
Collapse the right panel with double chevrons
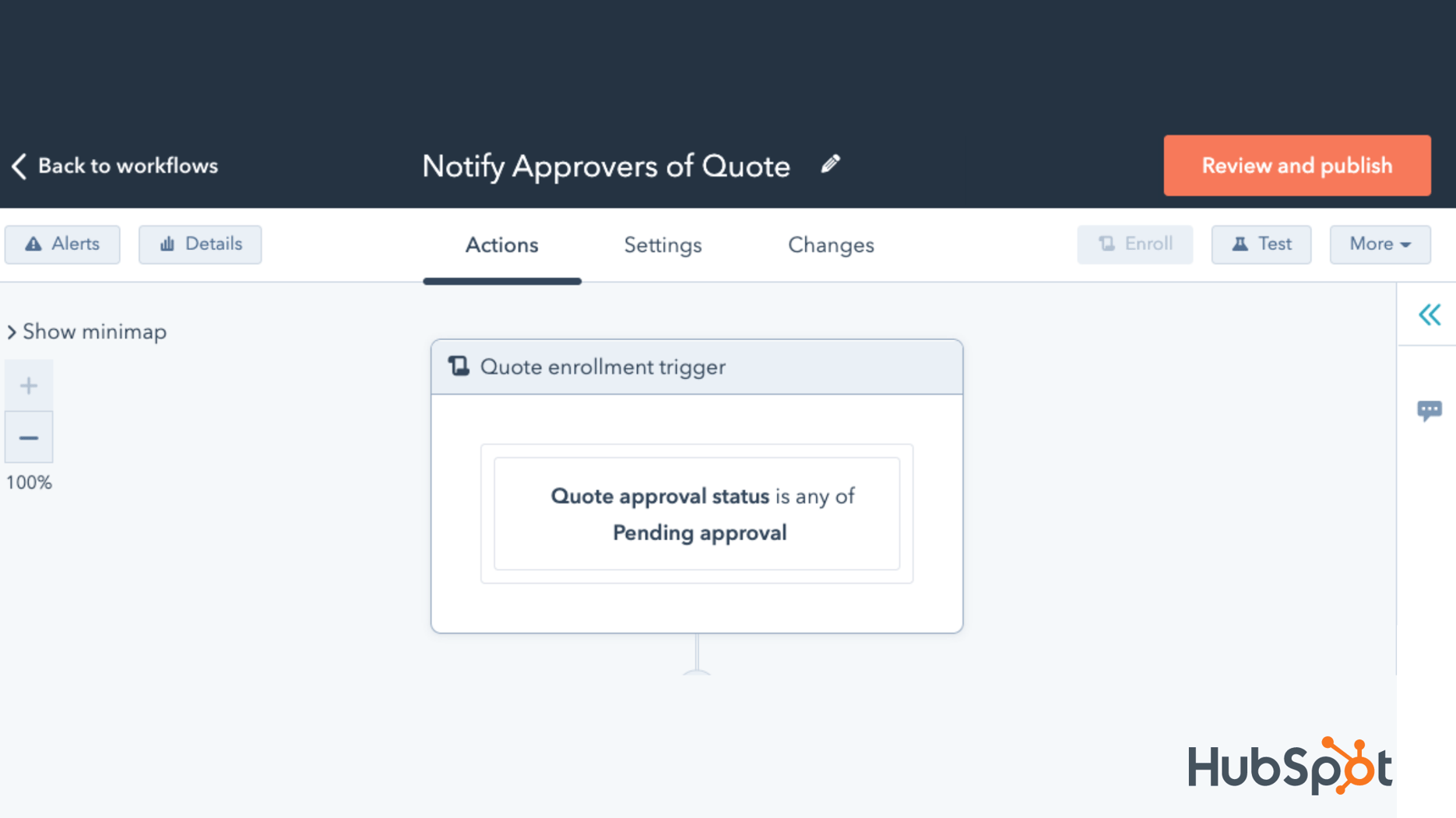coord(1430,314)
